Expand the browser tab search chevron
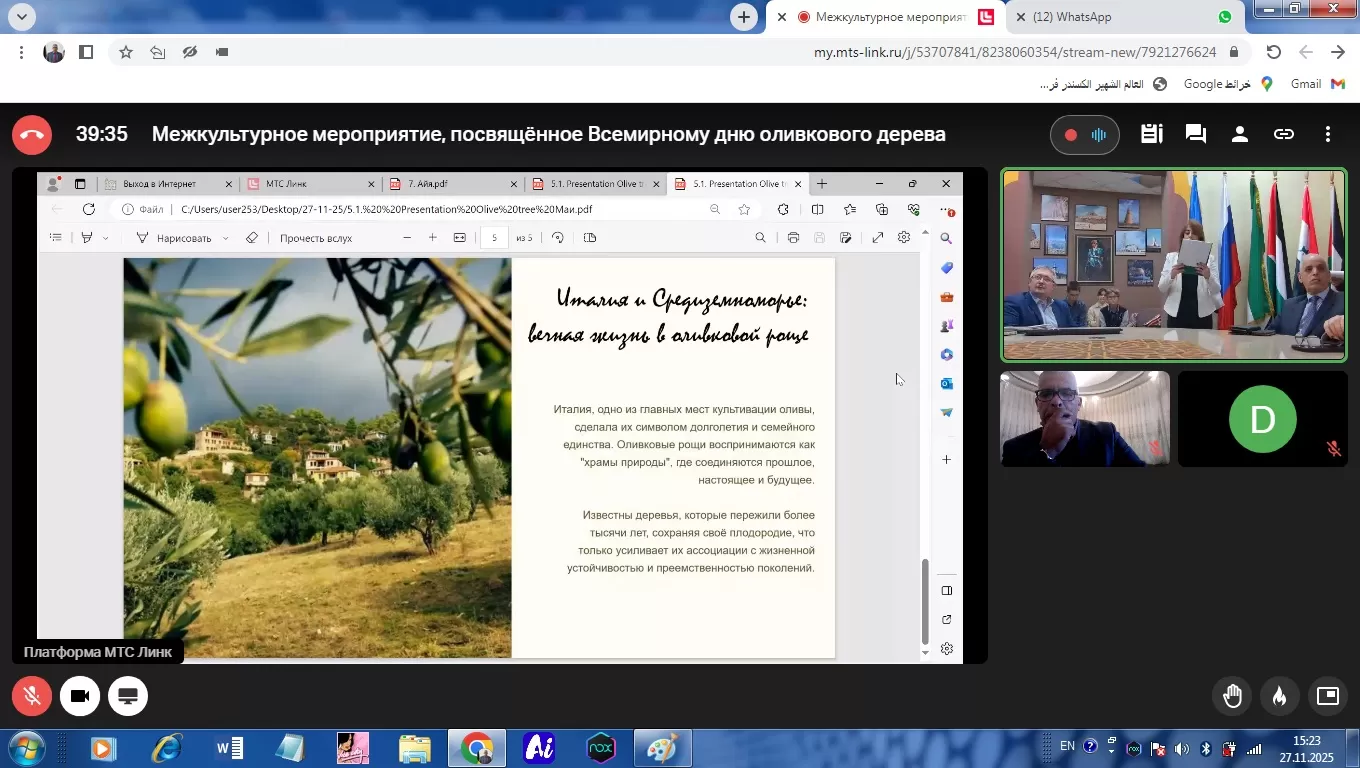 tap(21, 17)
